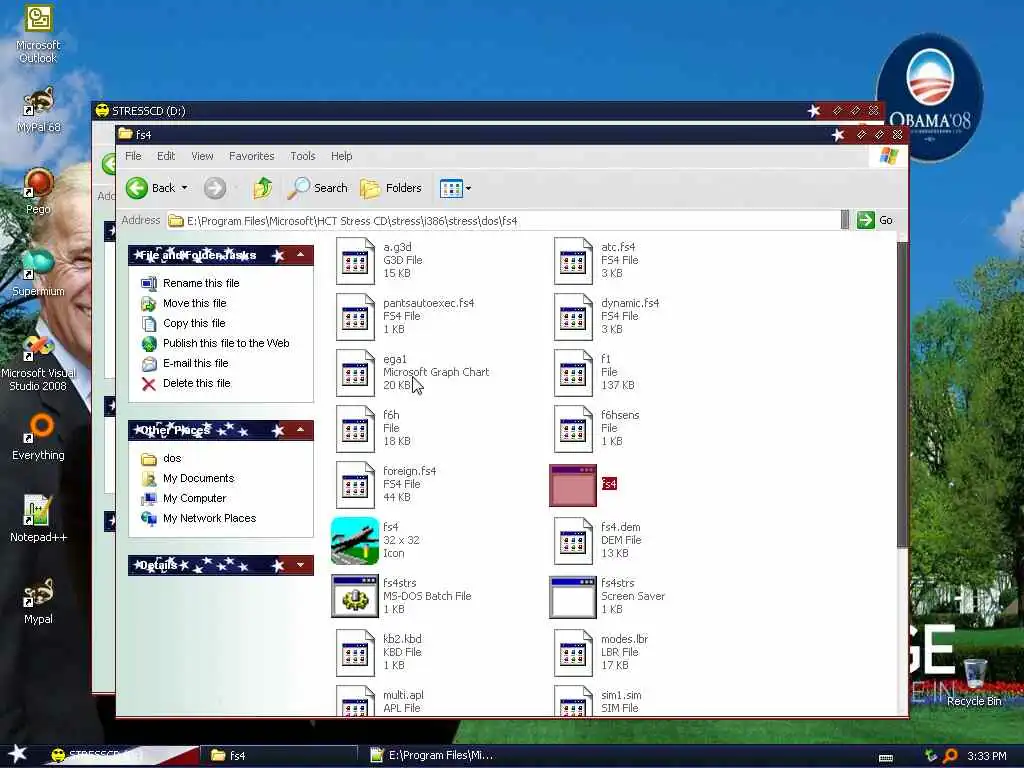The image size is (1024, 768).
Task: Switch to the fs4 taskbar button
Action: (x=281, y=756)
